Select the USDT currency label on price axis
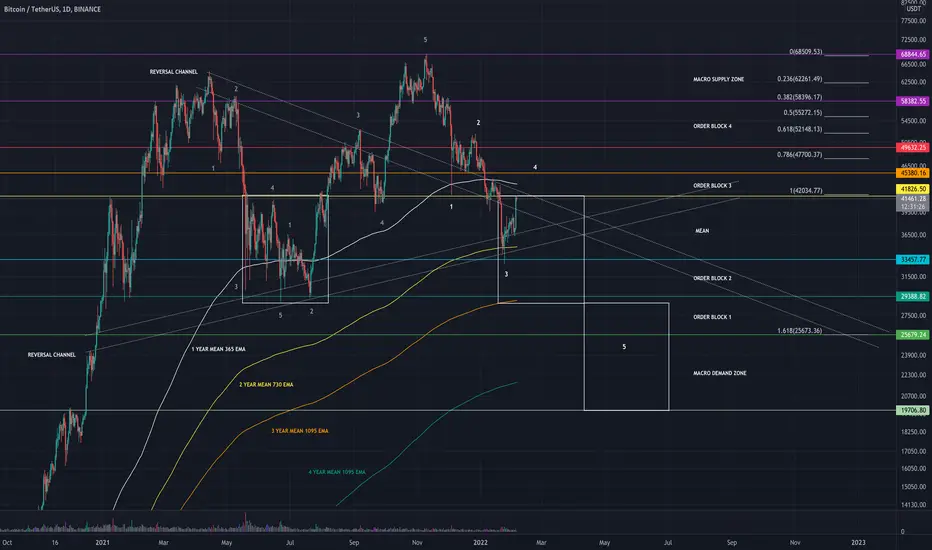Screen dimensions: 932x550 914,10
